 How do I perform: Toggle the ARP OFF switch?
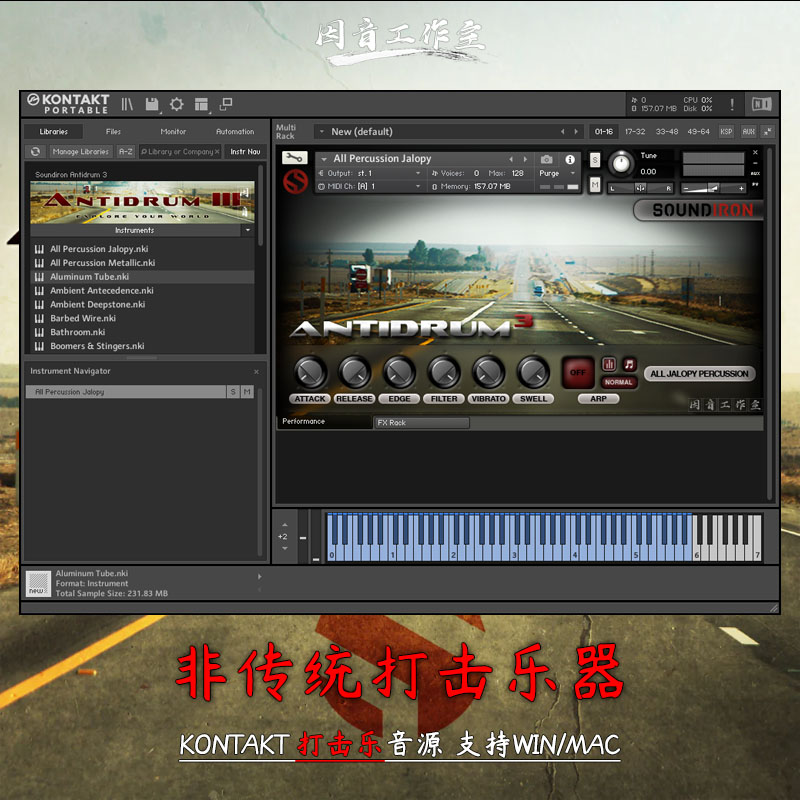pos(577,370)
